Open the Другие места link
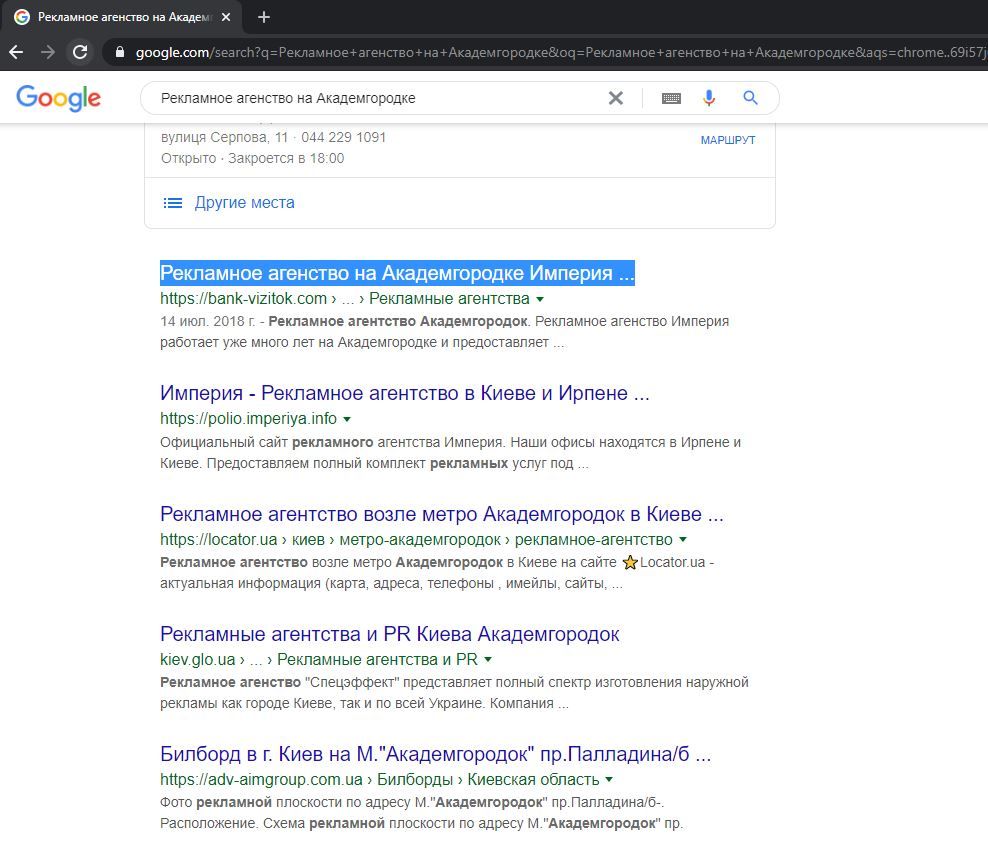988x844 pixels. tap(244, 202)
